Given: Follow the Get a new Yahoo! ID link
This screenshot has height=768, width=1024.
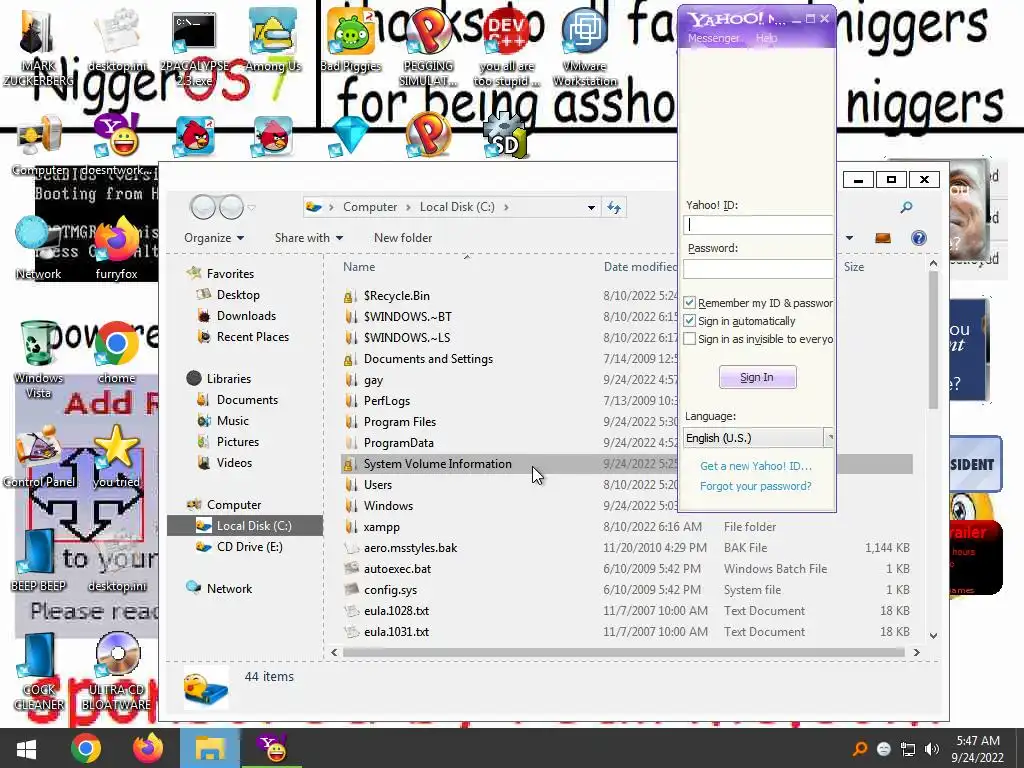Looking at the screenshot, I should [756, 466].
